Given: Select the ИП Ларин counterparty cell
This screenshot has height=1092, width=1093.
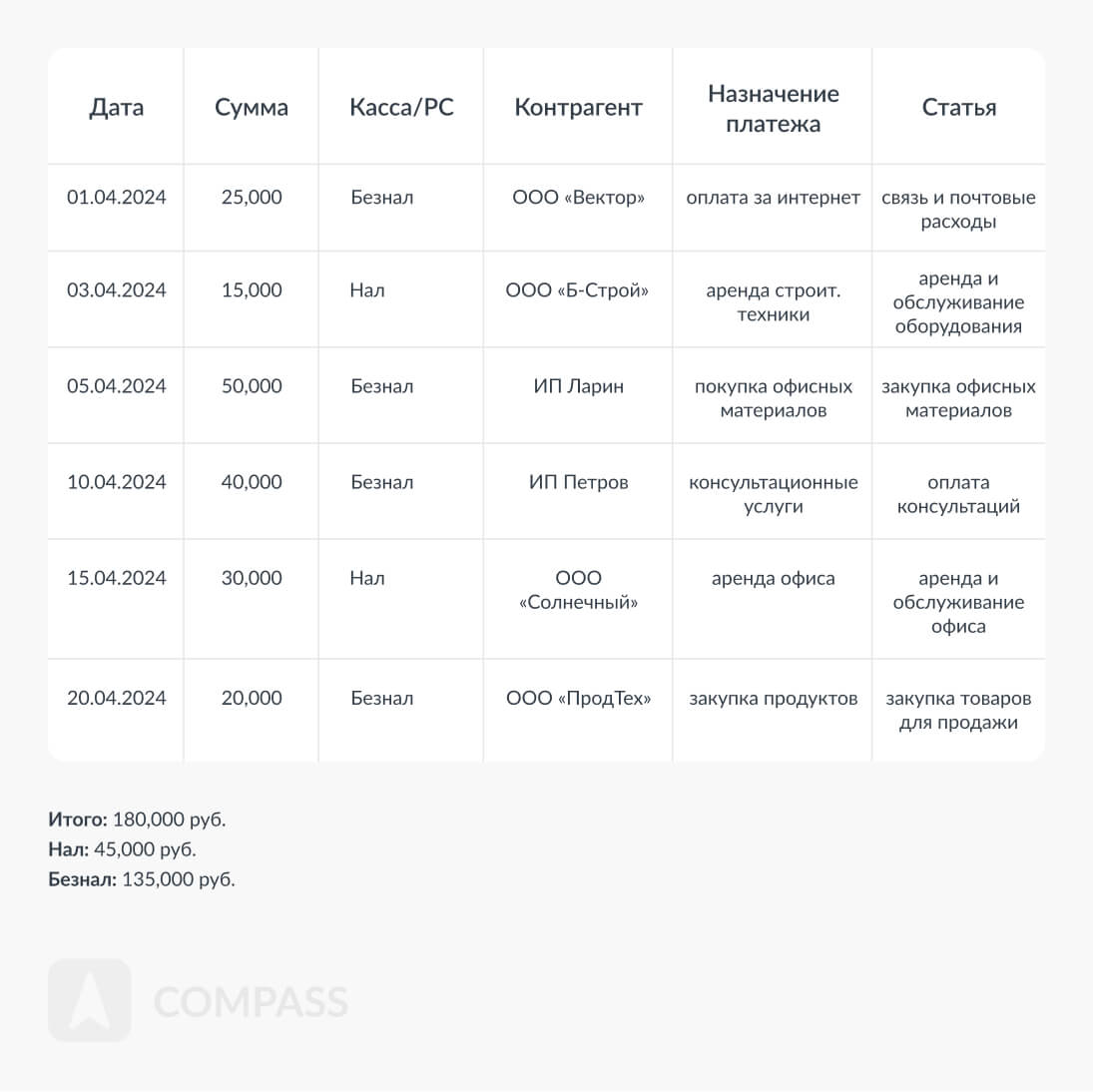Looking at the screenshot, I should click(578, 386).
